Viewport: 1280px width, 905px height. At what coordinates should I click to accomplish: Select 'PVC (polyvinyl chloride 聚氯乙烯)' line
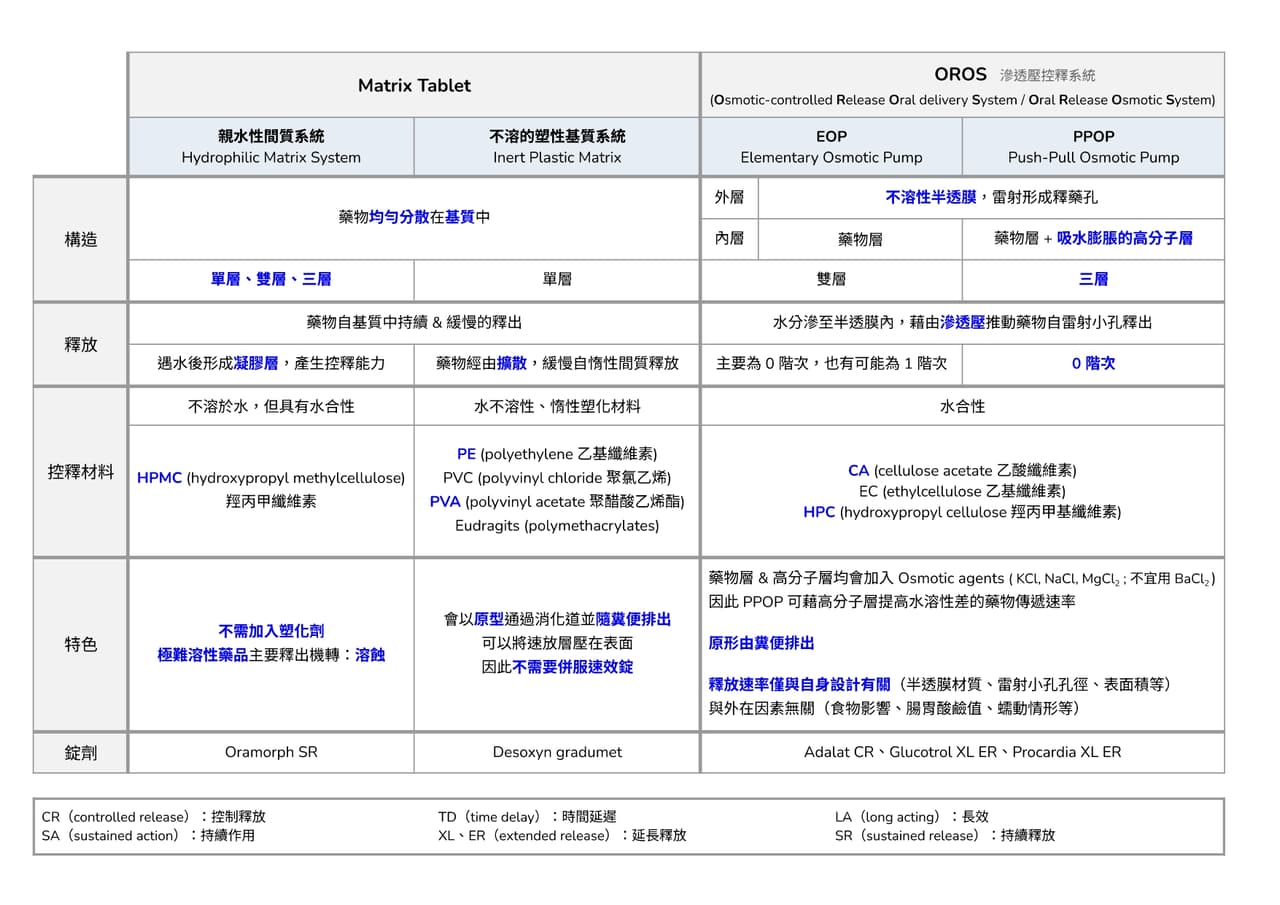pos(557,478)
